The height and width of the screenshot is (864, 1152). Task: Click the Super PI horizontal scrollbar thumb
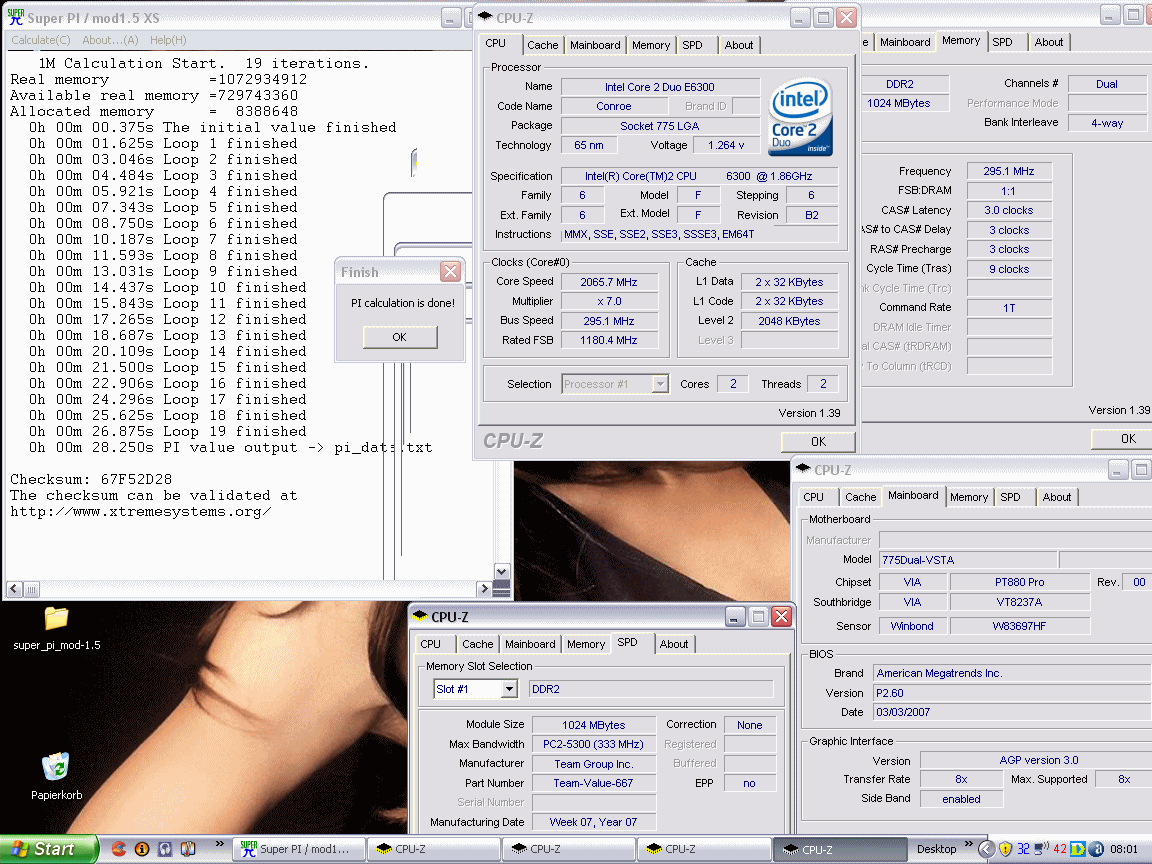tap(31, 588)
